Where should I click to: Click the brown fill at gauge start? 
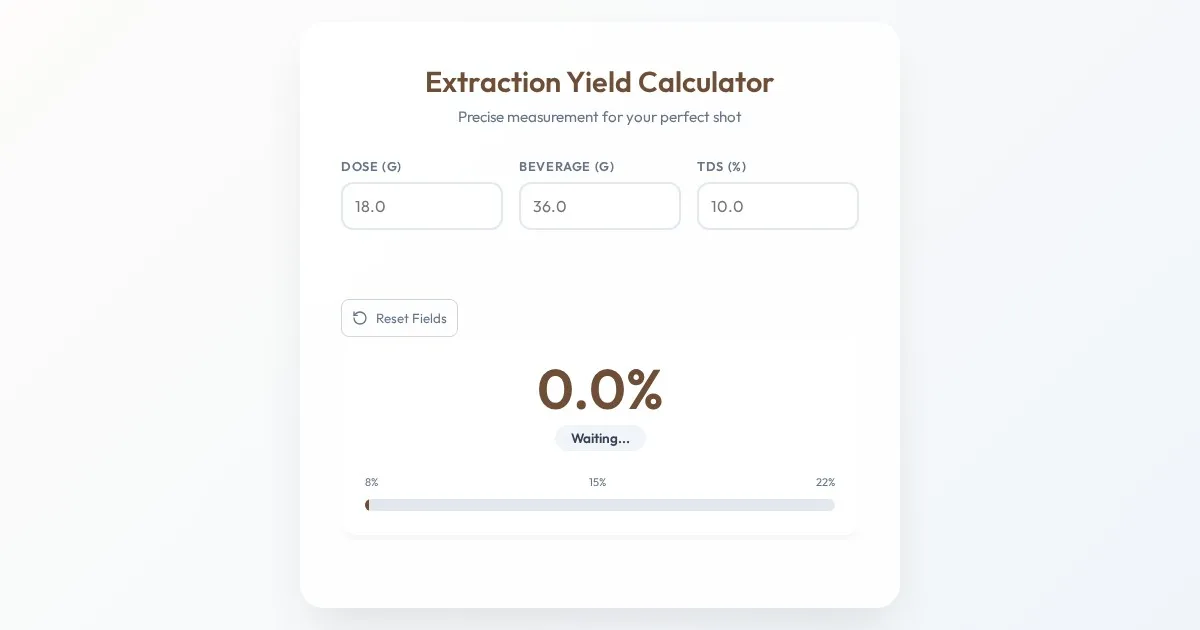pyautogui.click(x=367, y=505)
